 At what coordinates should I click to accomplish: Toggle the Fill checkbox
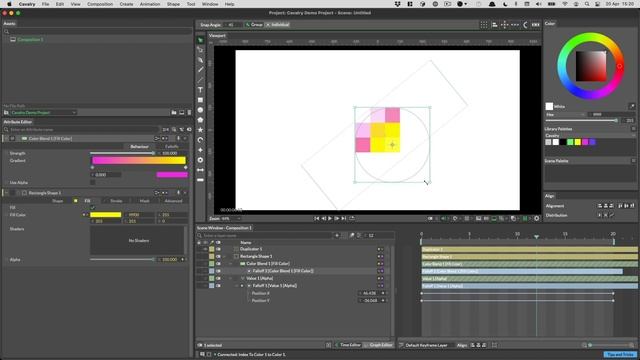point(93,207)
